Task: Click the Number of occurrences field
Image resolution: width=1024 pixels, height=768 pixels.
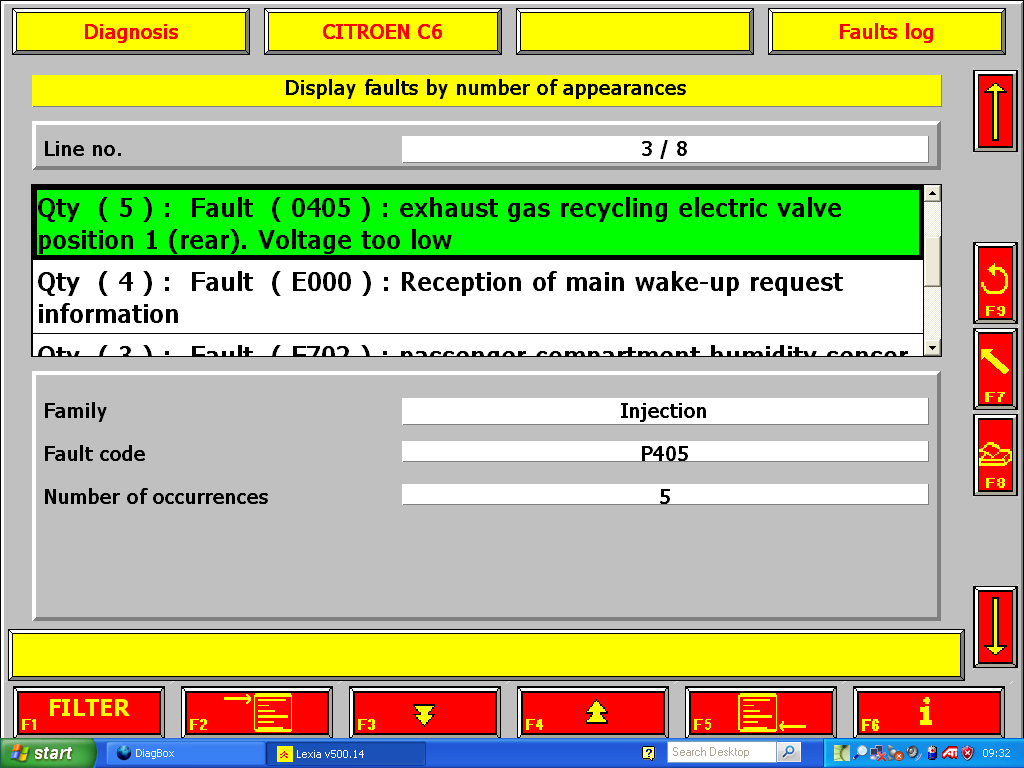Action: (665, 494)
